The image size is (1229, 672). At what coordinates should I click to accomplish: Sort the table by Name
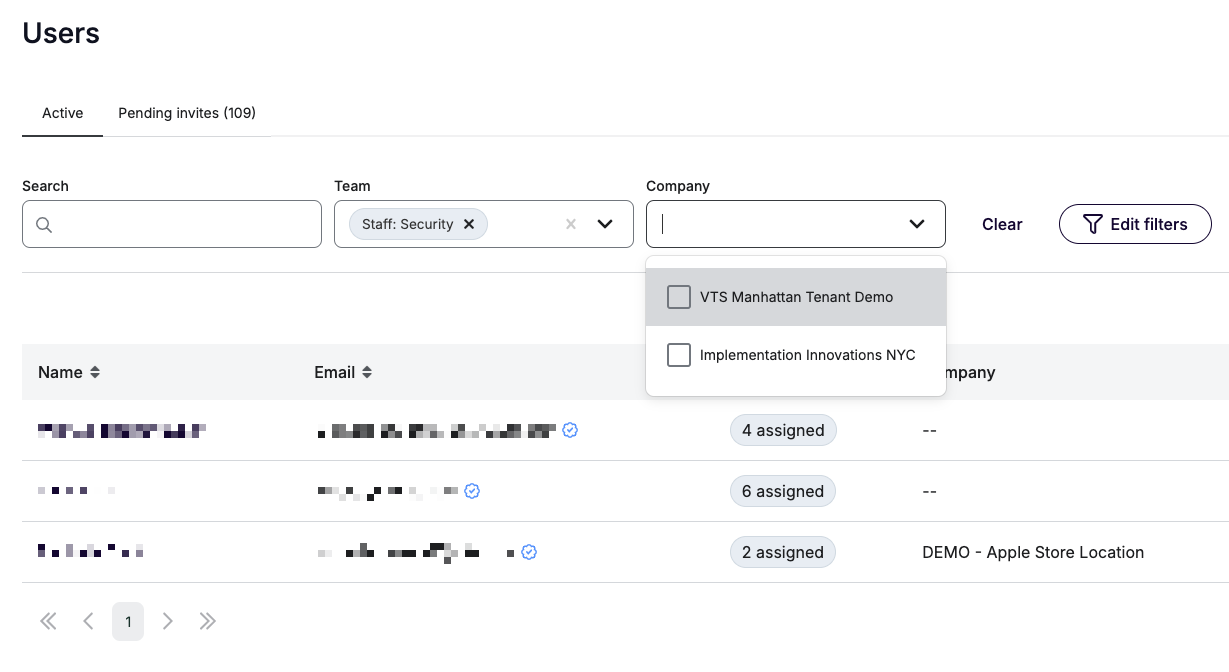pos(95,372)
